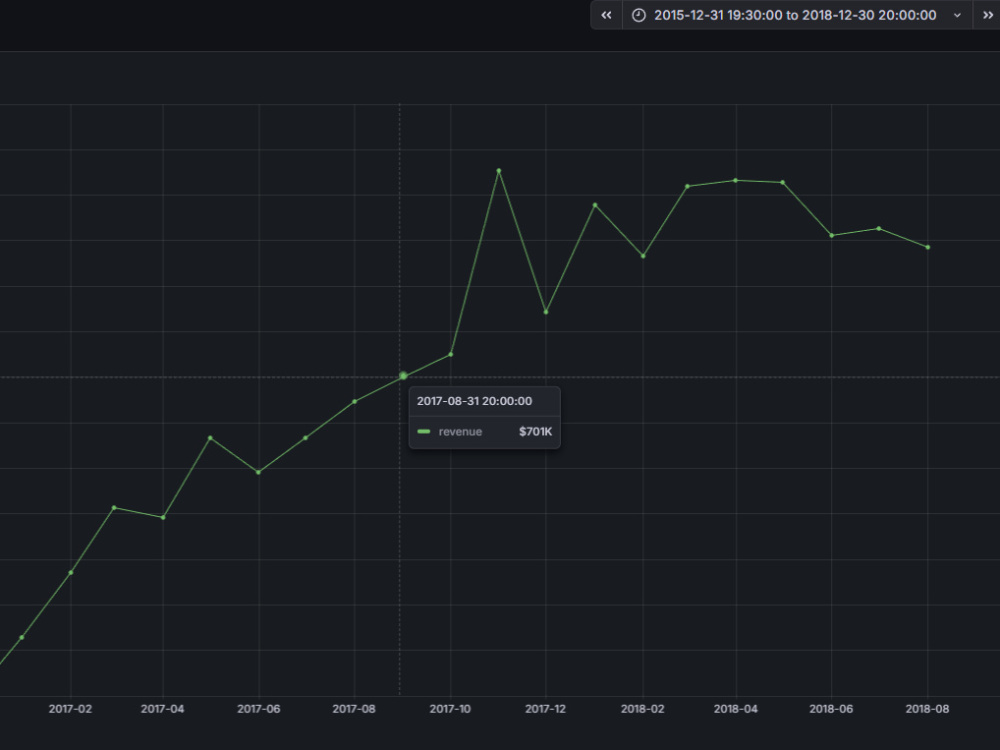Screen dimensions: 1000x750
Task: Click the 2017-10 x-axis label
Action: [450, 709]
